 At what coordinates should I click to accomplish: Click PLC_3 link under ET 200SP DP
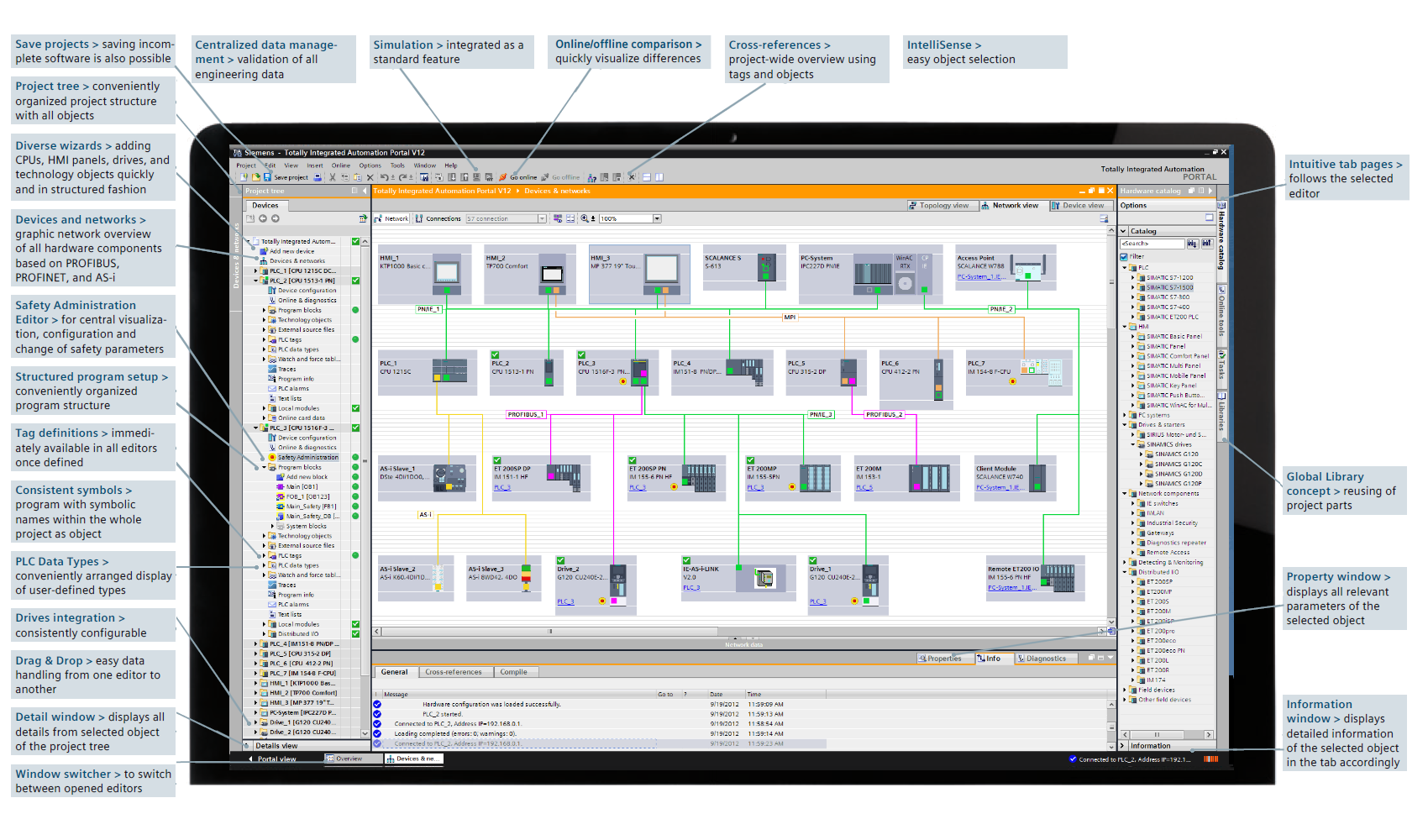[502, 488]
